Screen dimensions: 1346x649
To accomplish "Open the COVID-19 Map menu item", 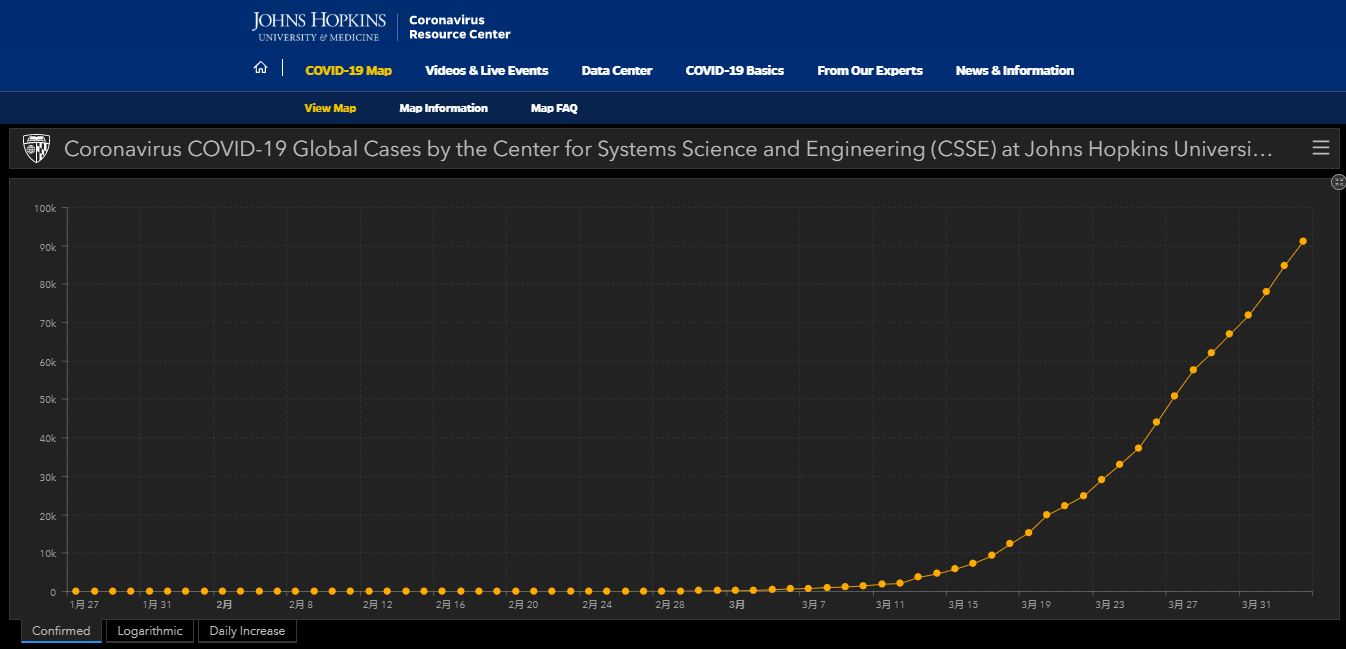I will [x=348, y=70].
